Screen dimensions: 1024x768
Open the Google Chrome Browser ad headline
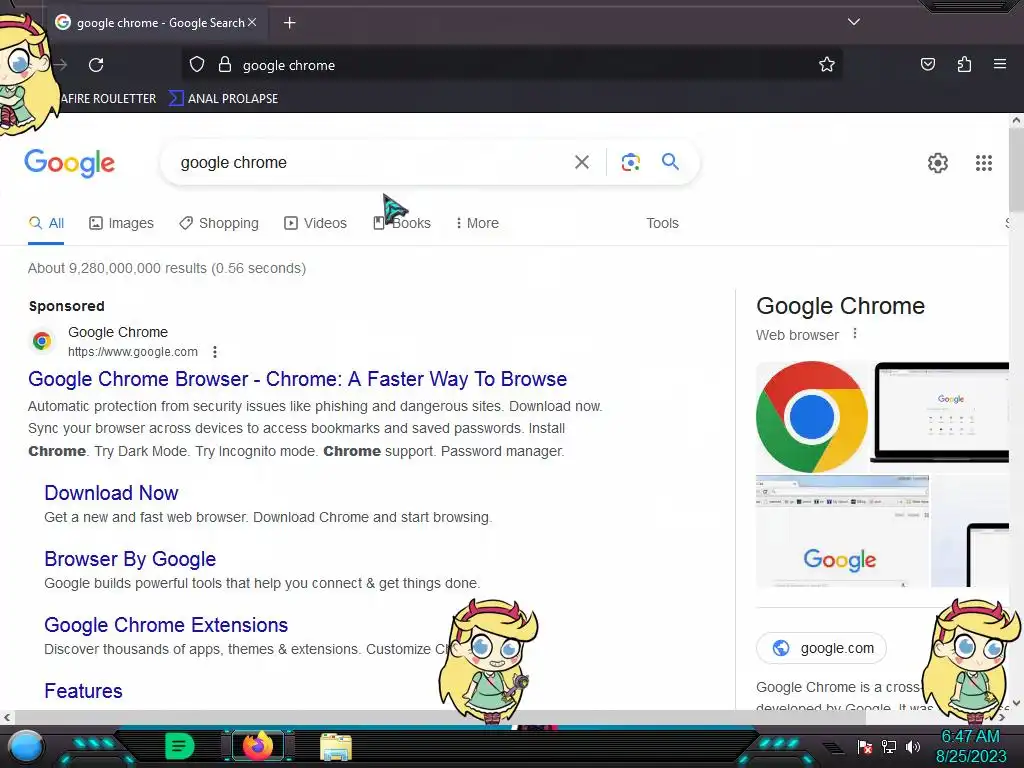(x=298, y=379)
